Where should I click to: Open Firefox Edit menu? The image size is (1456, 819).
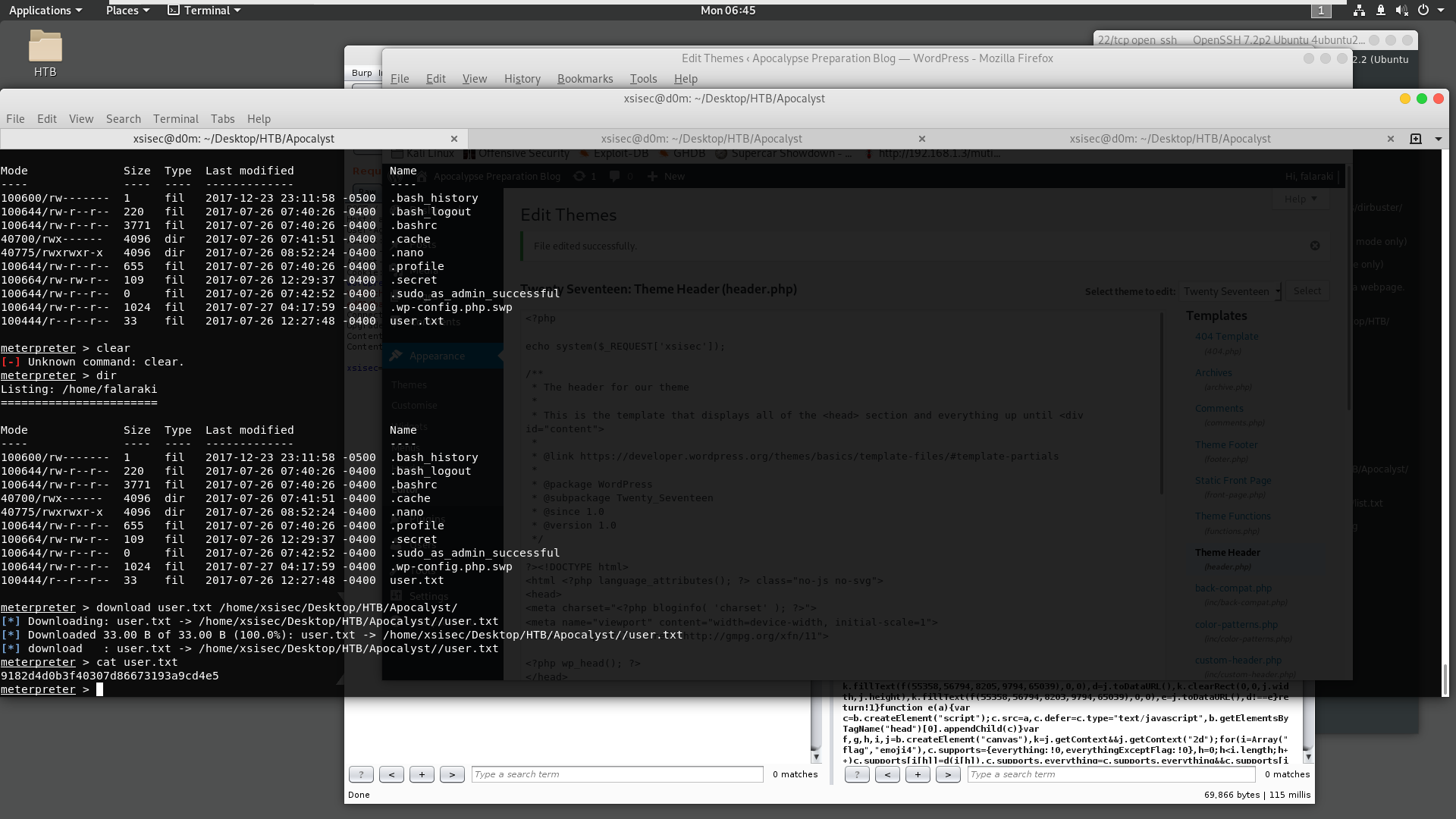(x=436, y=79)
